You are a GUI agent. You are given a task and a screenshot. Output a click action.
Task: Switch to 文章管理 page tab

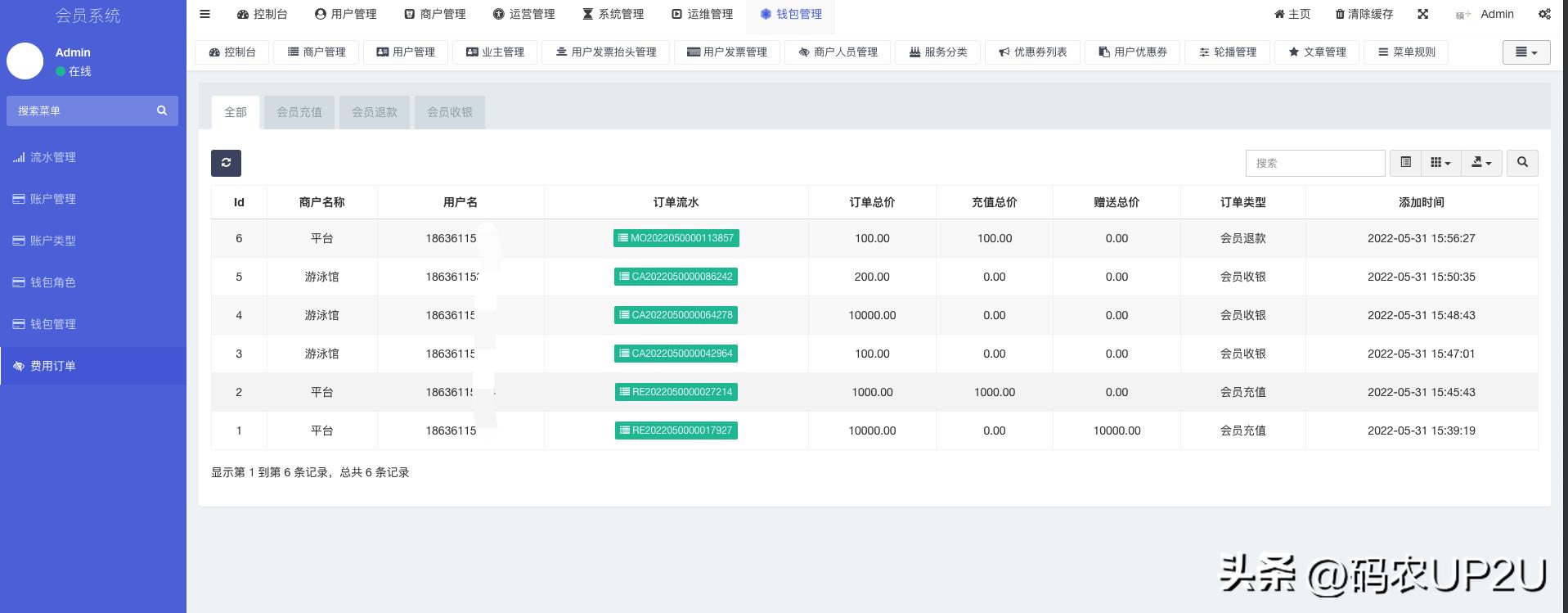pyautogui.click(x=1317, y=52)
